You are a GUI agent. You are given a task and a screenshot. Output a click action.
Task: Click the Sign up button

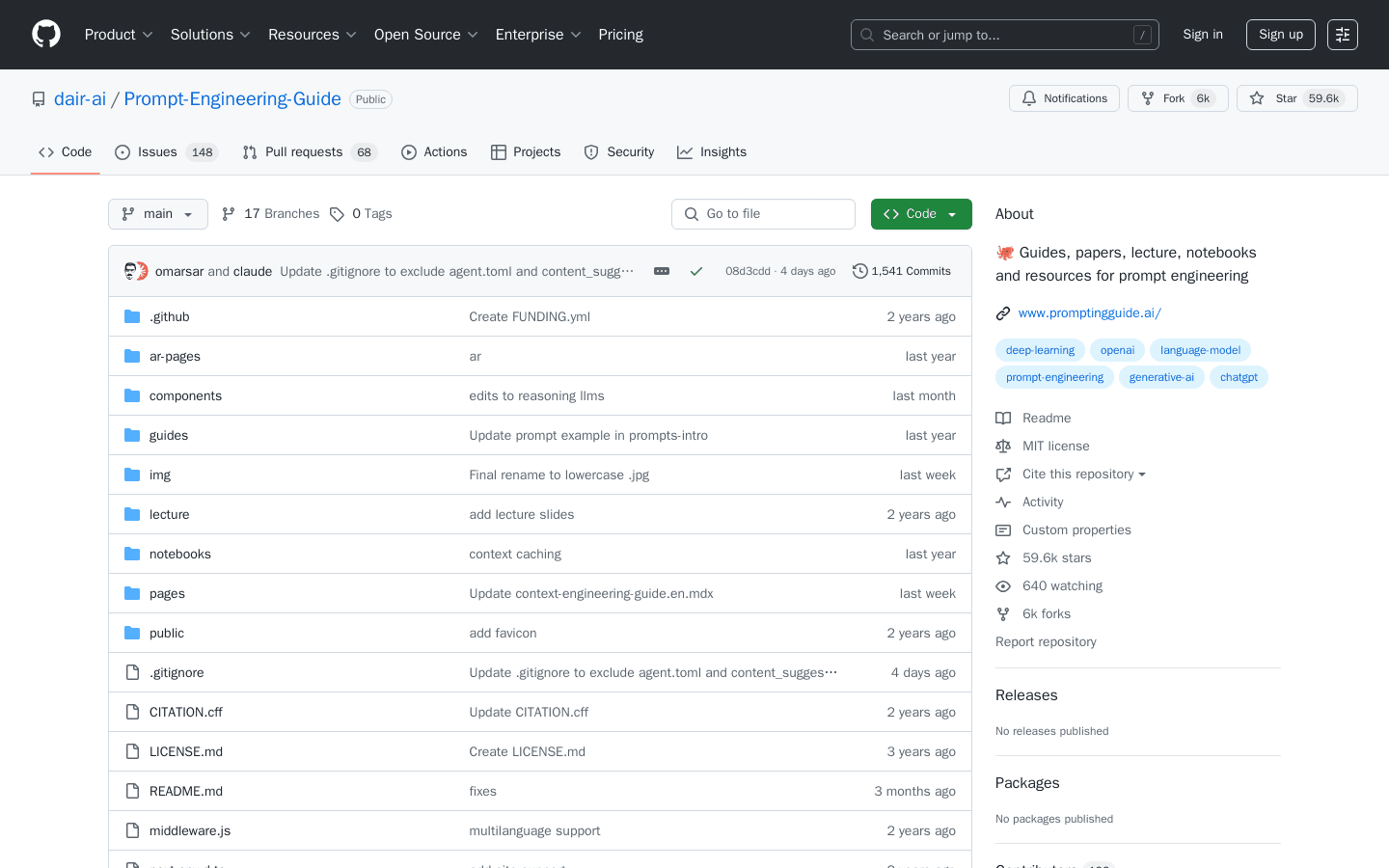tap(1280, 34)
